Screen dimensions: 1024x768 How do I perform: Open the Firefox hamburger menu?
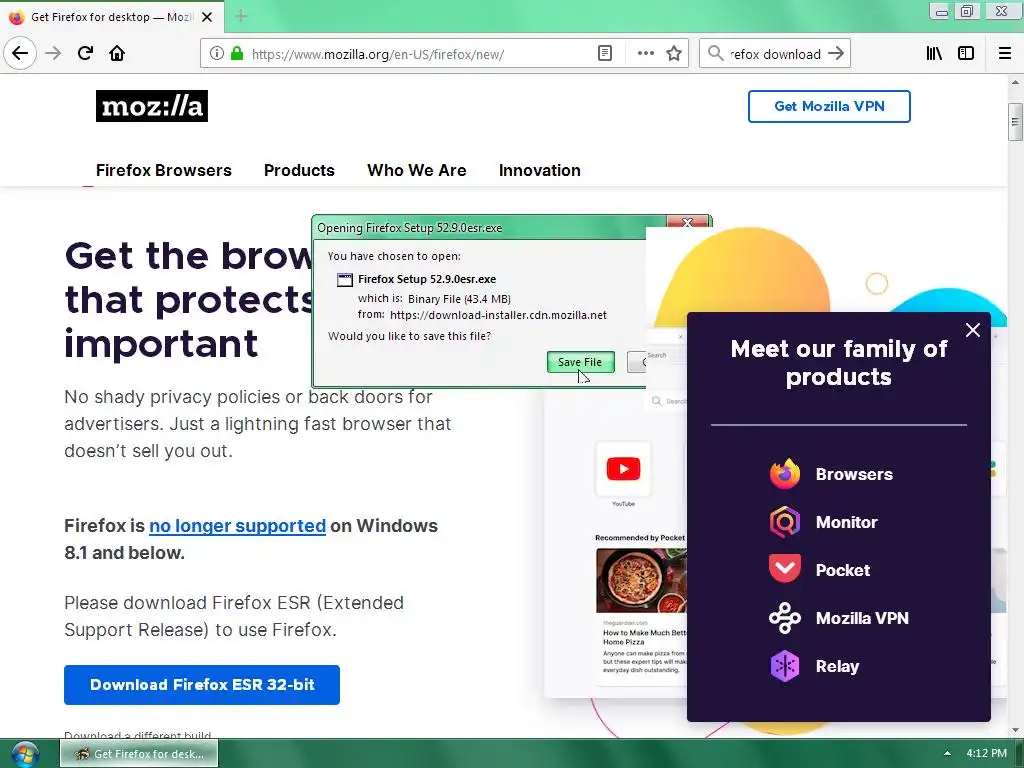coord(1005,54)
